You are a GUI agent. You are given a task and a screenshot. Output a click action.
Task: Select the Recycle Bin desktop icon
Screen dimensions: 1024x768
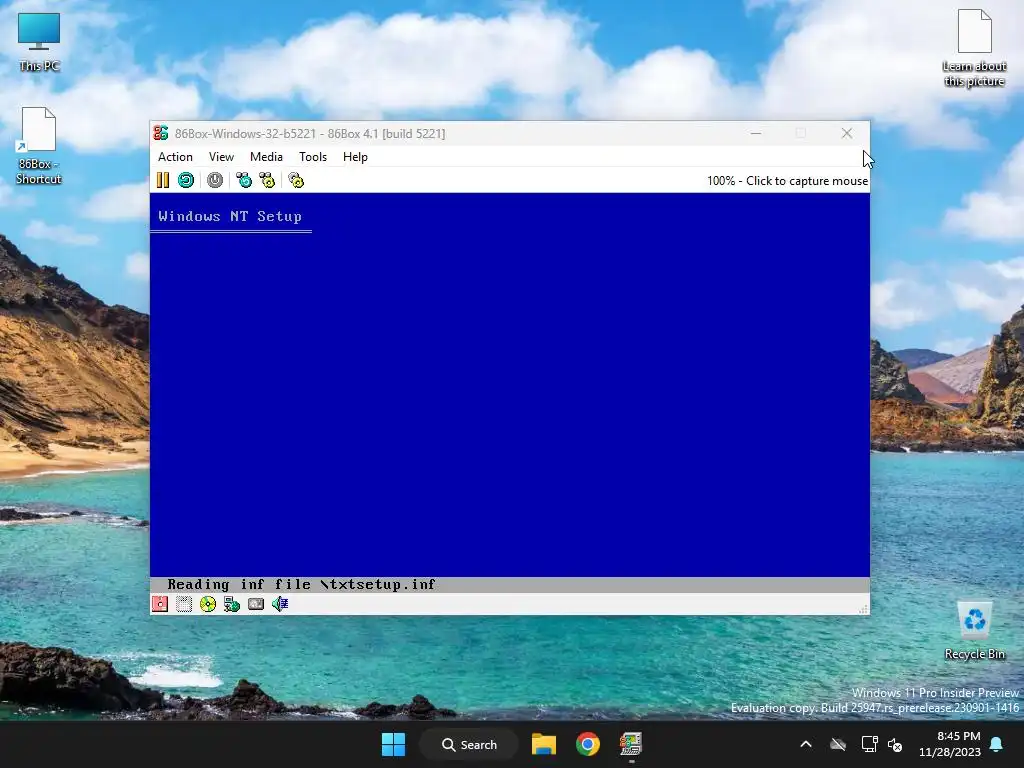974,631
